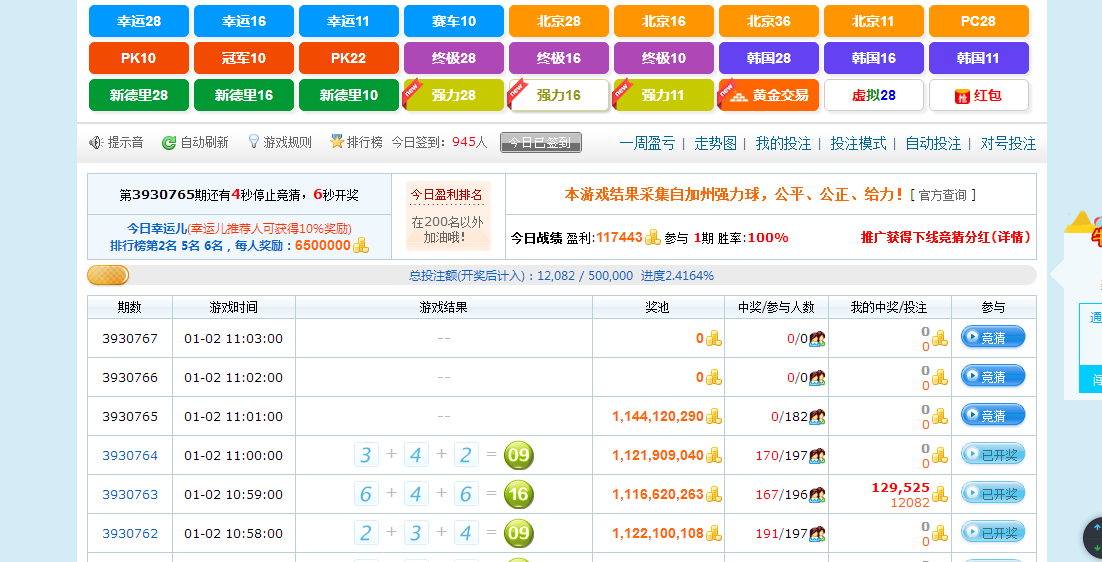Open the 强力16 game tab

tap(558, 96)
